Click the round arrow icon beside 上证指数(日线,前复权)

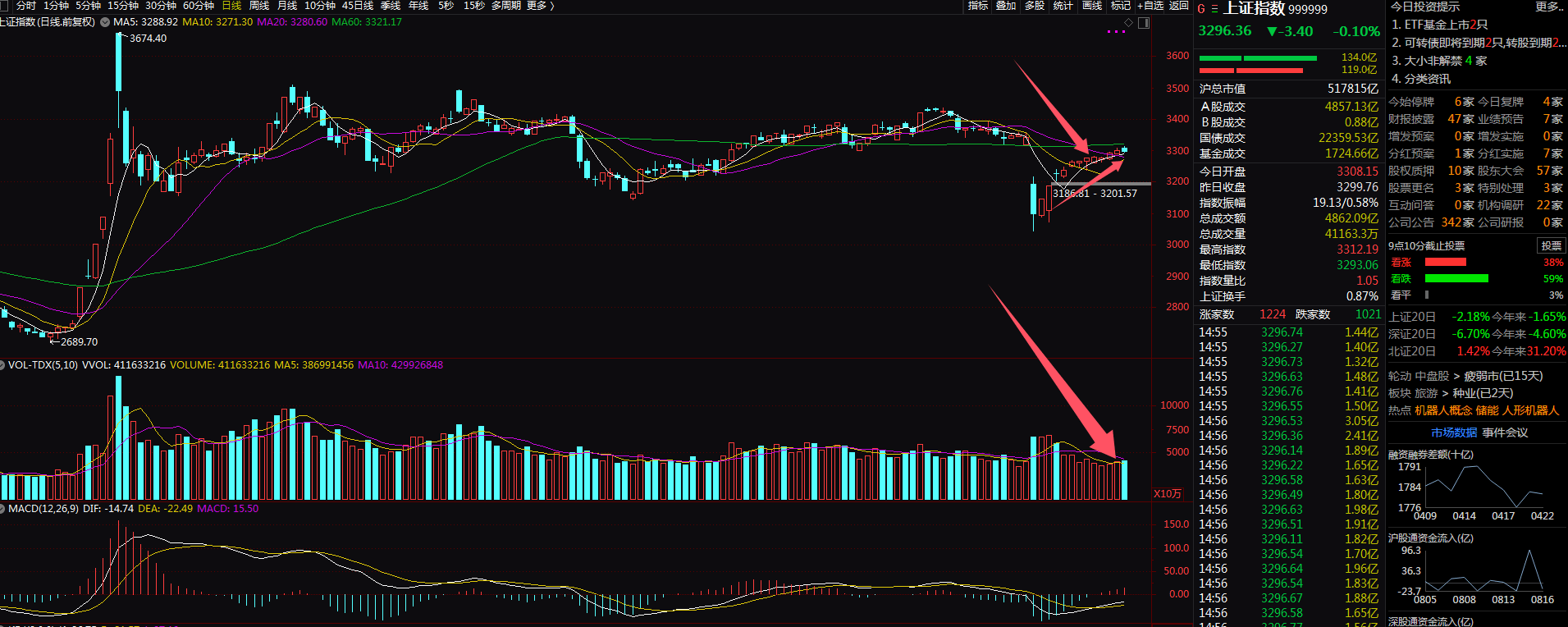[x=105, y=22]
